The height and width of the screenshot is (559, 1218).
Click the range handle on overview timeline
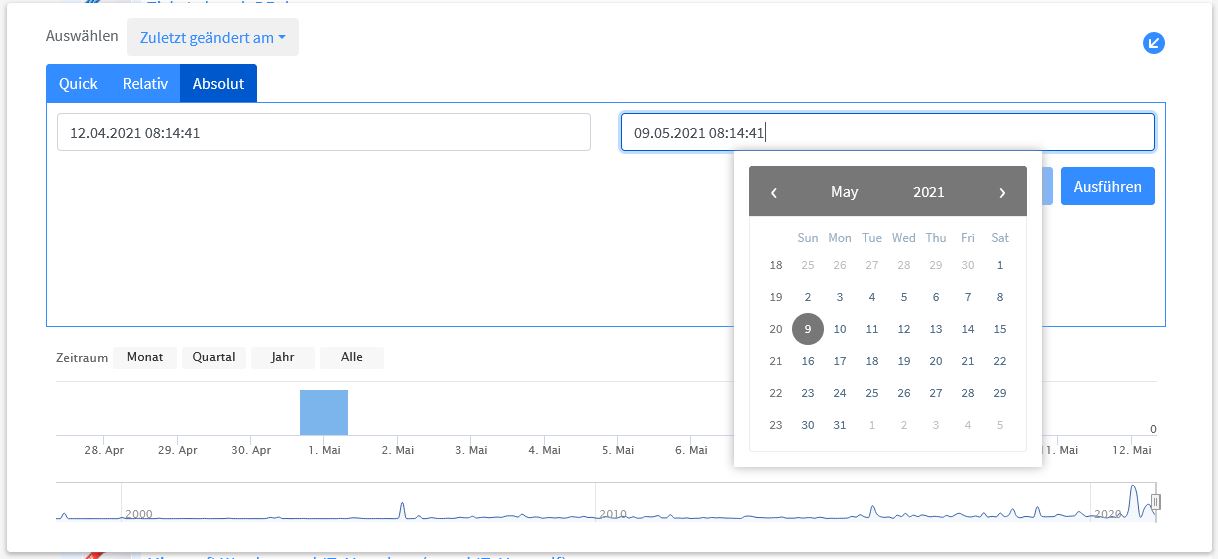pyautogui.click(x=1156, y=502)
